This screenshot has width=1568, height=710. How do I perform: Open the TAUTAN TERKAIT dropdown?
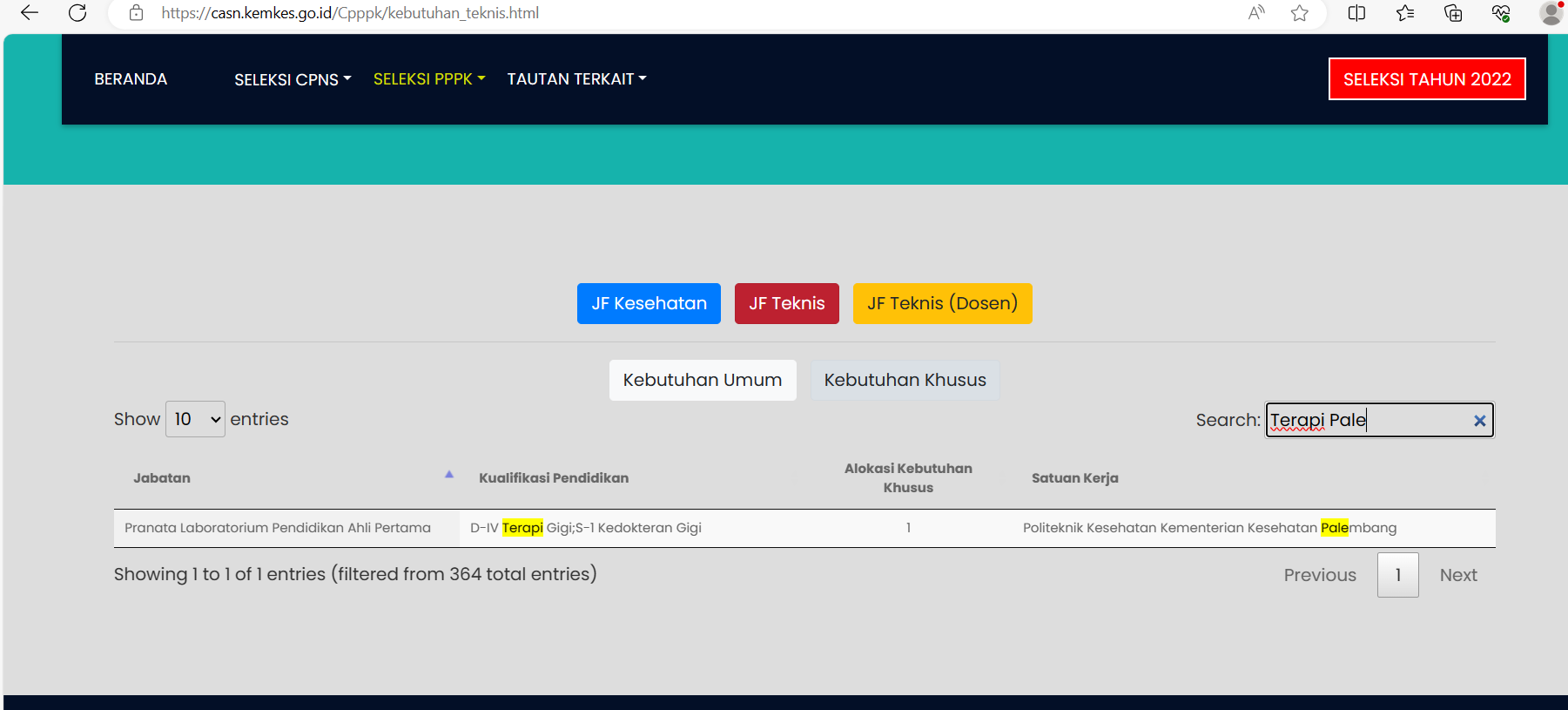point(576,79)
